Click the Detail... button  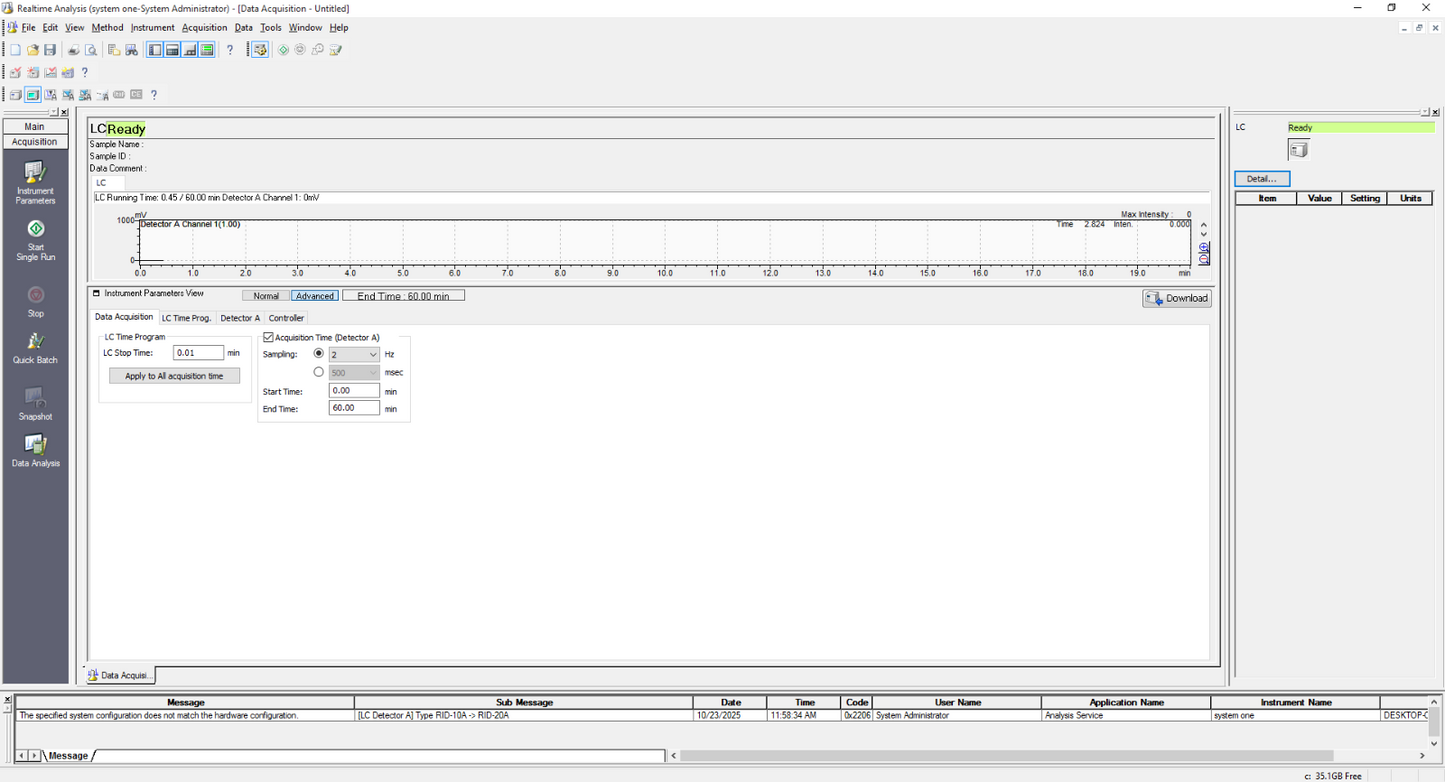pyautogui.click(x=1262, y=179)
